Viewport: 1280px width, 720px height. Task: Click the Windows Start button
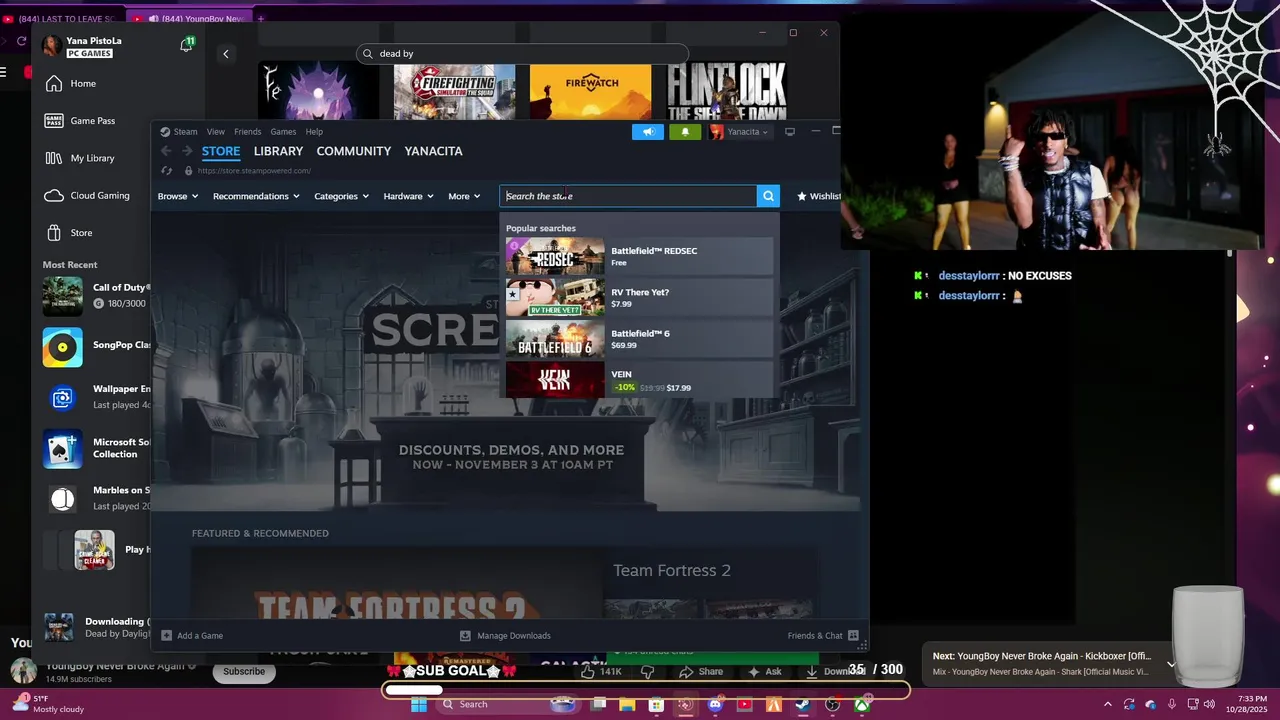[419, 705]
